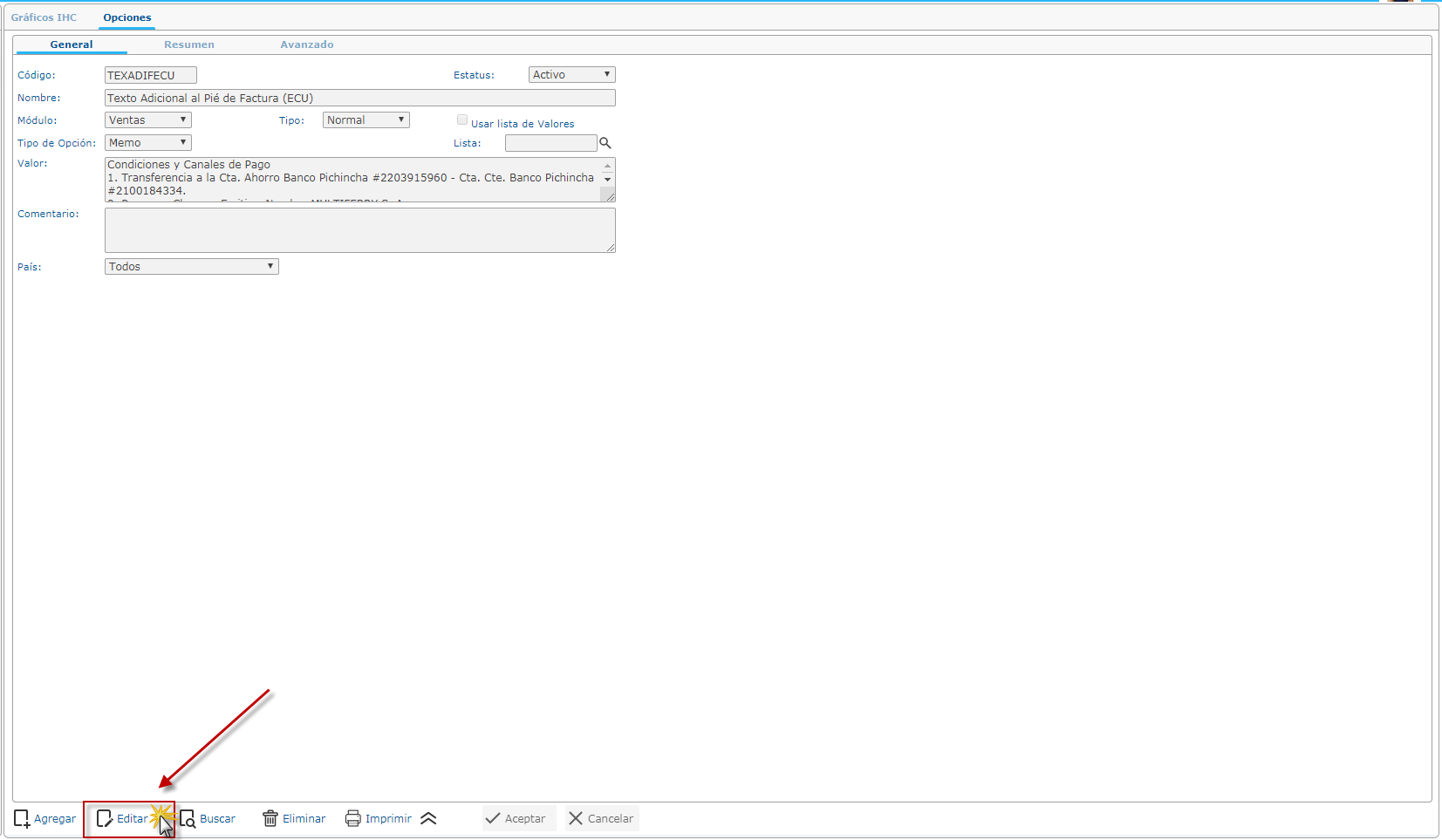This screenshot has width=1442, height=840.
Task: Click the Valor scrollbar down arrow
Action: (608, 180)
